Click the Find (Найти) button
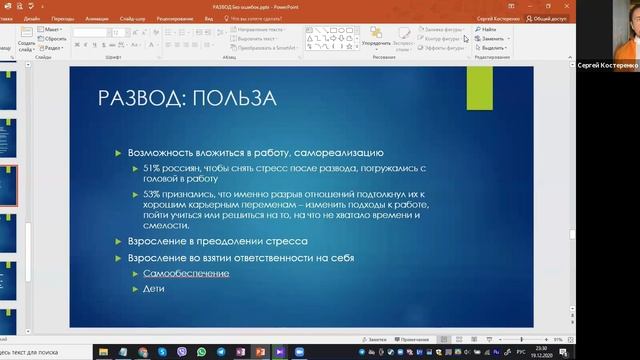The width and height of the screenshot is (640, 360). (485, 29)
